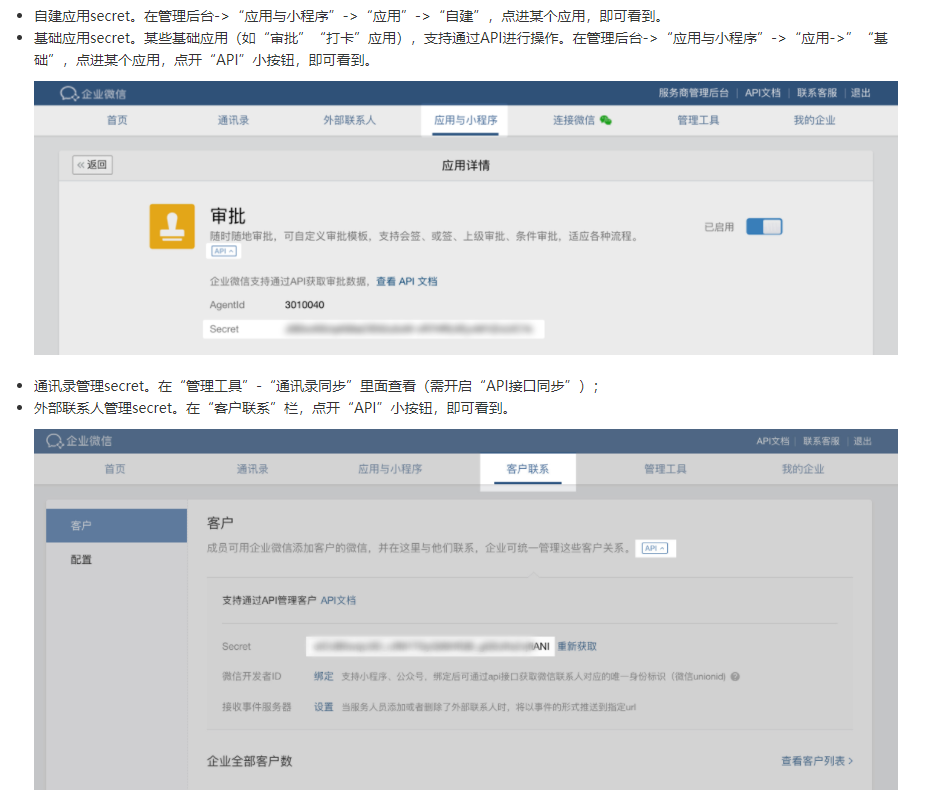Open the 查看 API 文档 link
The height and width of the screenshot is (810, 930).
(407, 282)
